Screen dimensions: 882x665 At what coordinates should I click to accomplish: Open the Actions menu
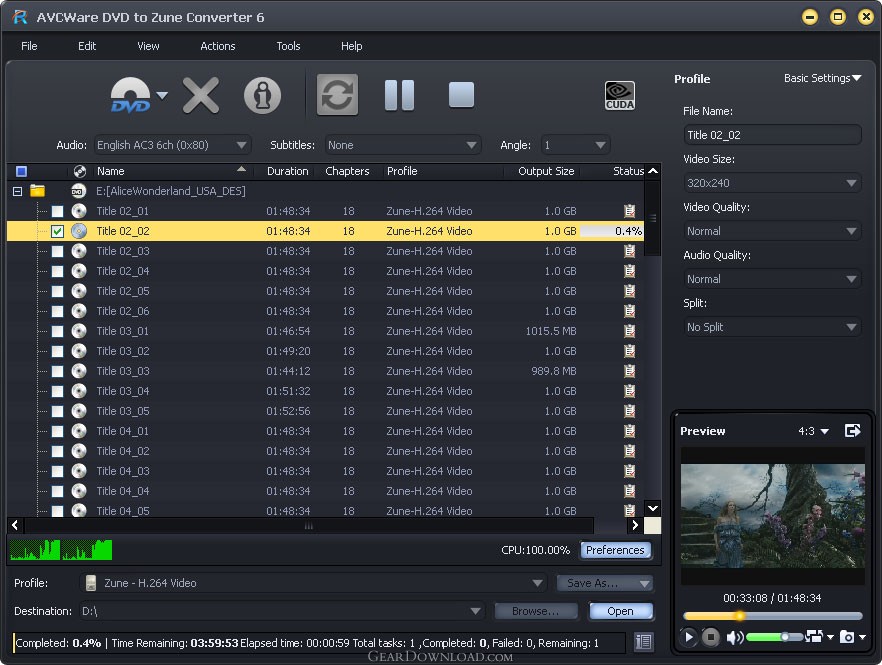pos(218,46)
